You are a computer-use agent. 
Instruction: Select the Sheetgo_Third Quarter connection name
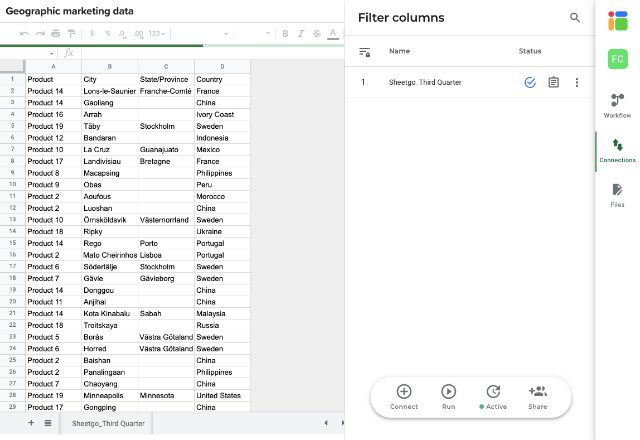click(x=425, y=82)
